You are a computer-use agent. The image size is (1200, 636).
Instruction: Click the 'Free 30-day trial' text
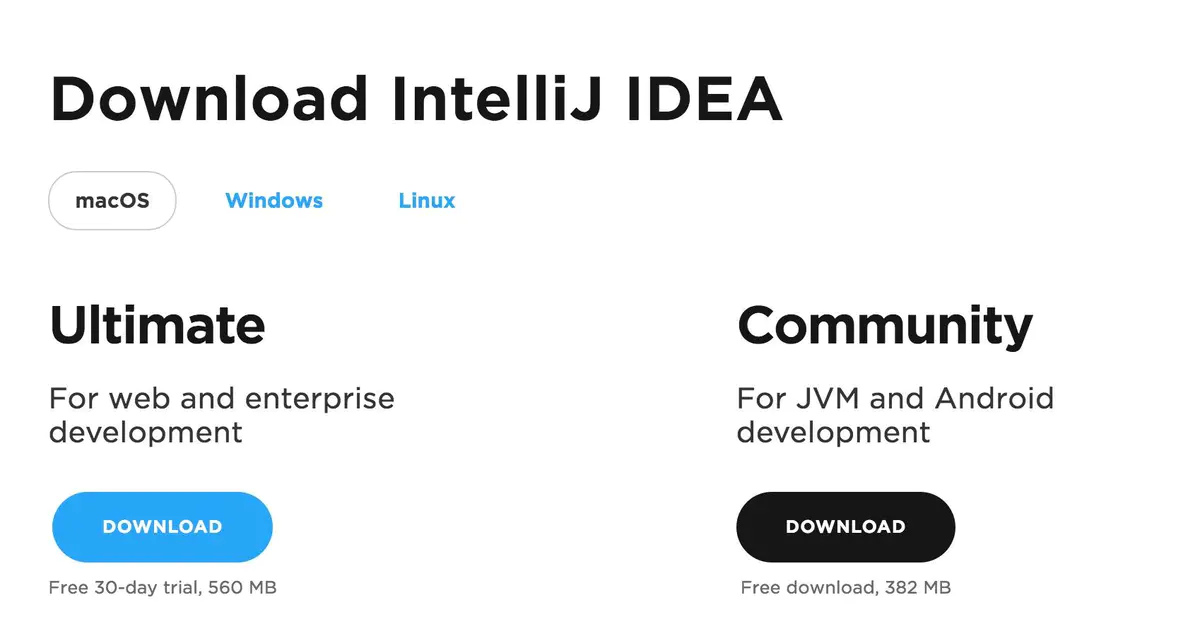tap(124, 588)
